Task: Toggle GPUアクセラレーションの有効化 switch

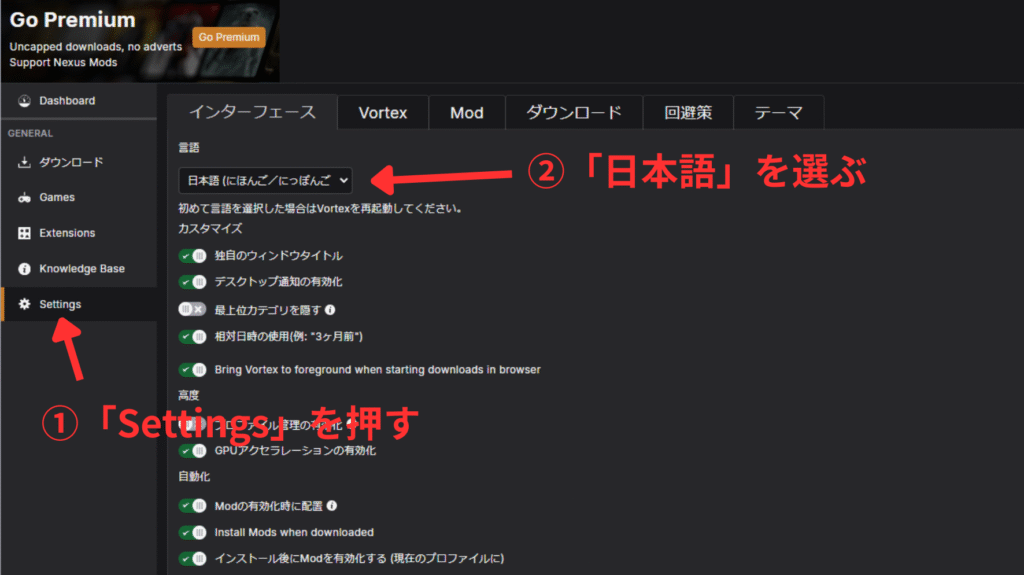Action: tap(193, 451)
